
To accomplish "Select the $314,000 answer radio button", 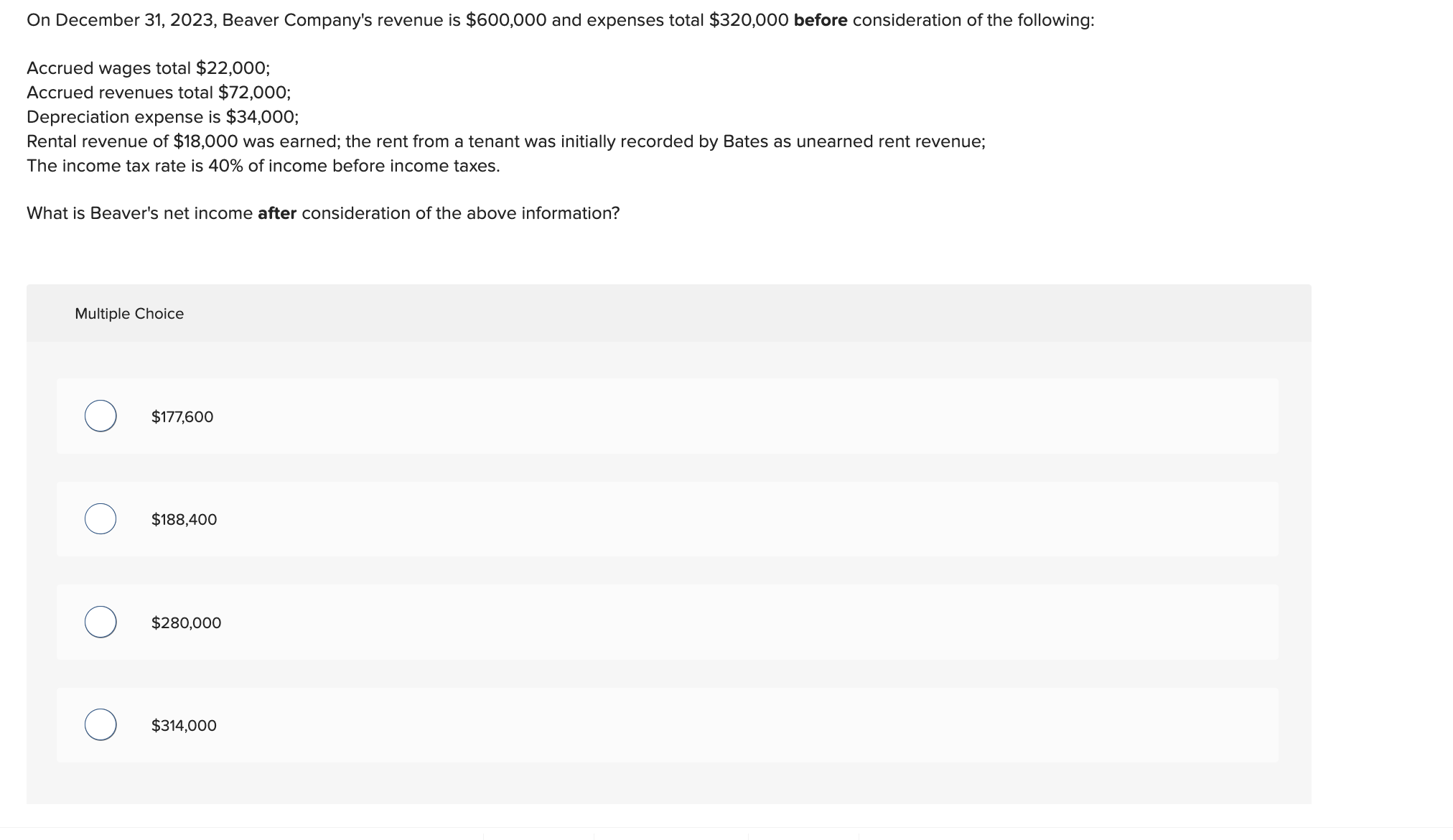I will 101,725.
